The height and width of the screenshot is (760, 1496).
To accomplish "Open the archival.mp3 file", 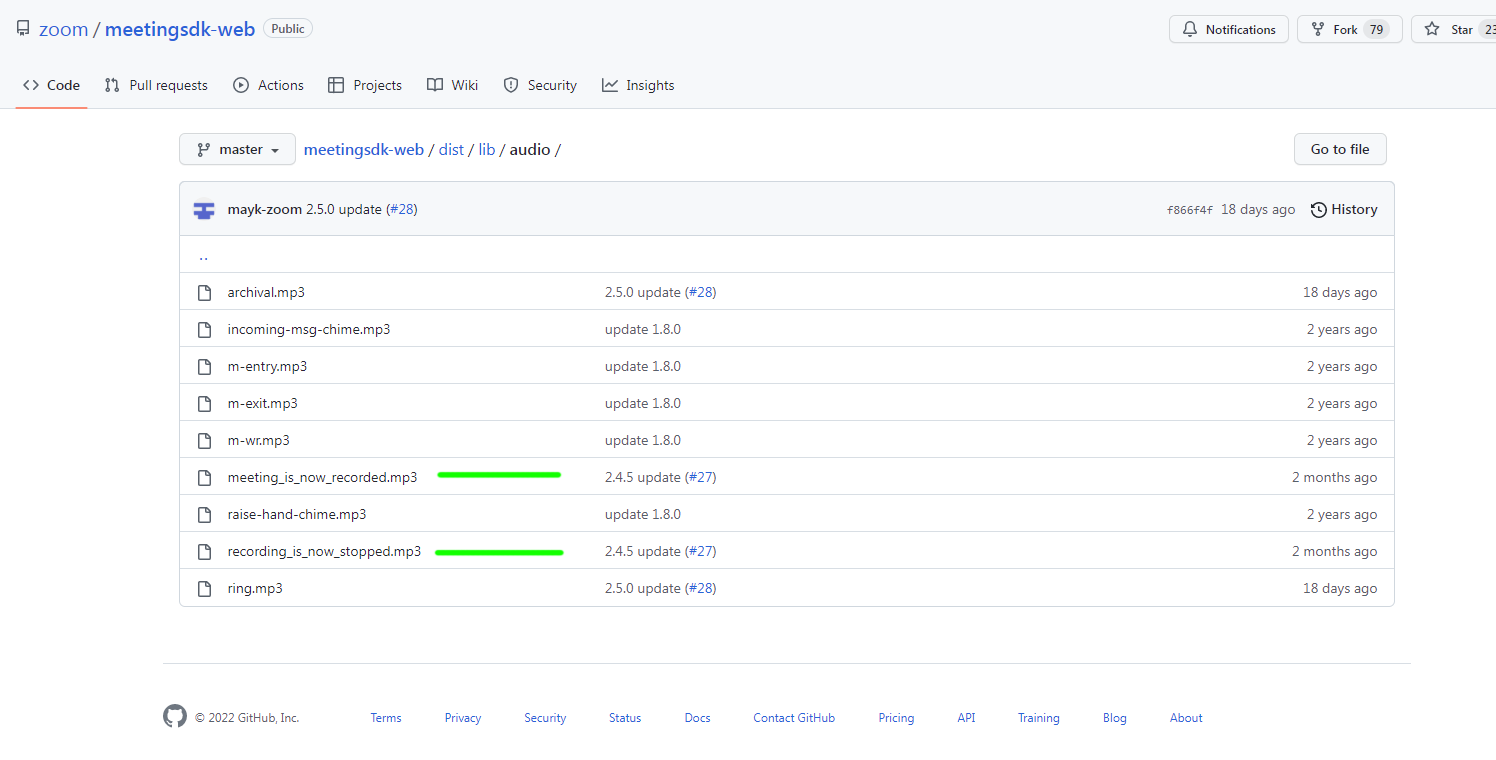I will pos(266,293).
